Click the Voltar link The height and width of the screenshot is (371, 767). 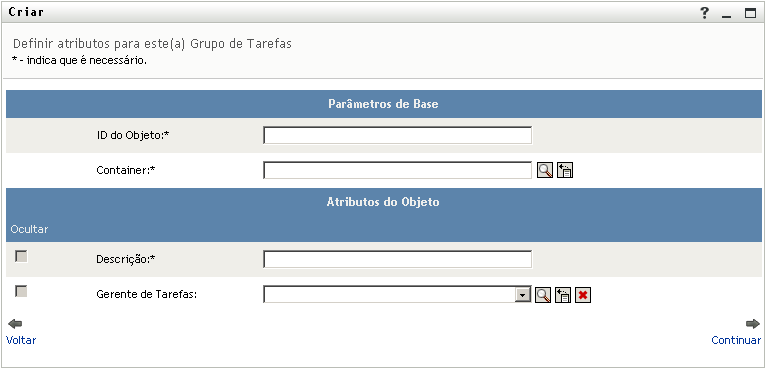[21, 340]
